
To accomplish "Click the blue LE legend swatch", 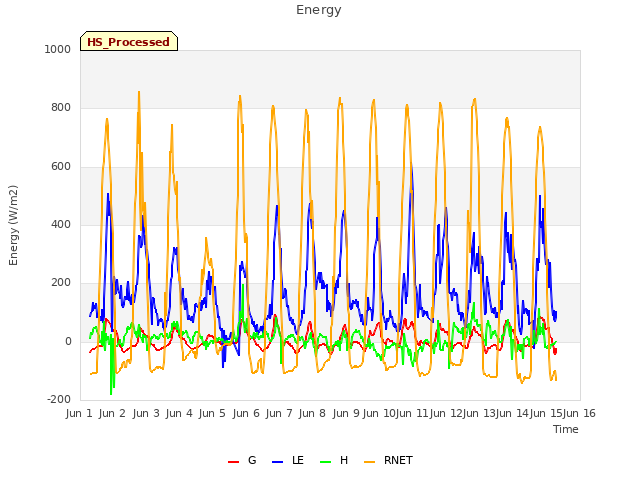I will point(277,462).
